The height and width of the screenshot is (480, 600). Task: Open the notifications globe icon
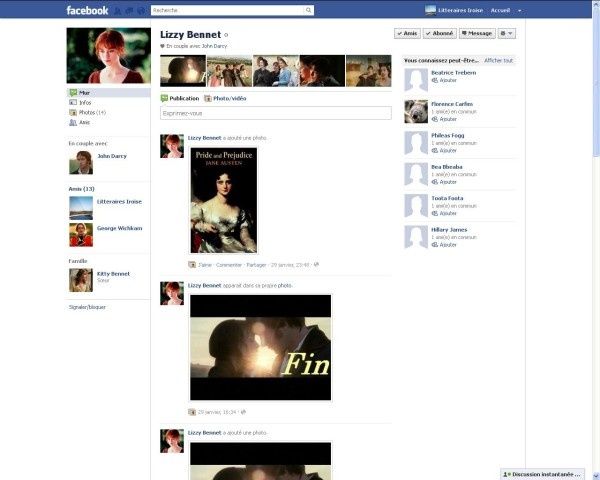[x=141, y=11]
